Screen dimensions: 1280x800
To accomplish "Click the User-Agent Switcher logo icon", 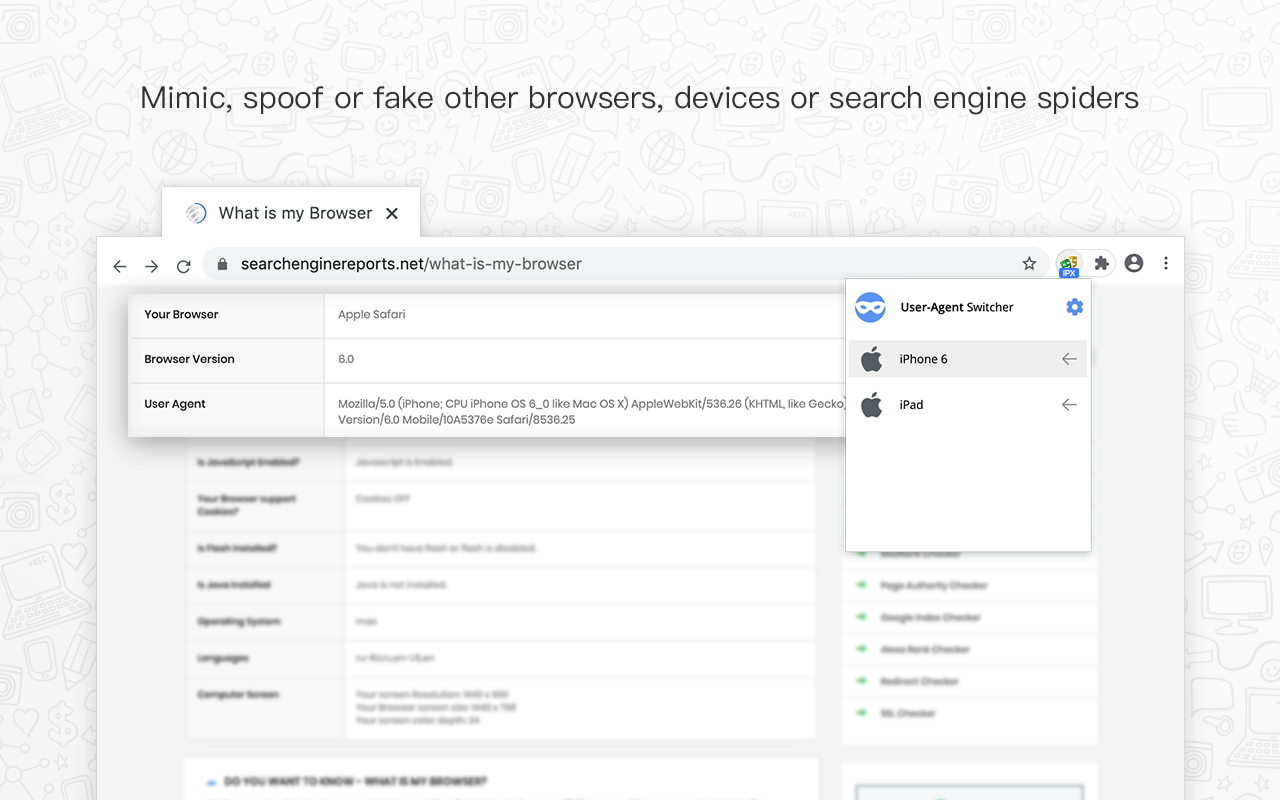I will coord(870,307).
